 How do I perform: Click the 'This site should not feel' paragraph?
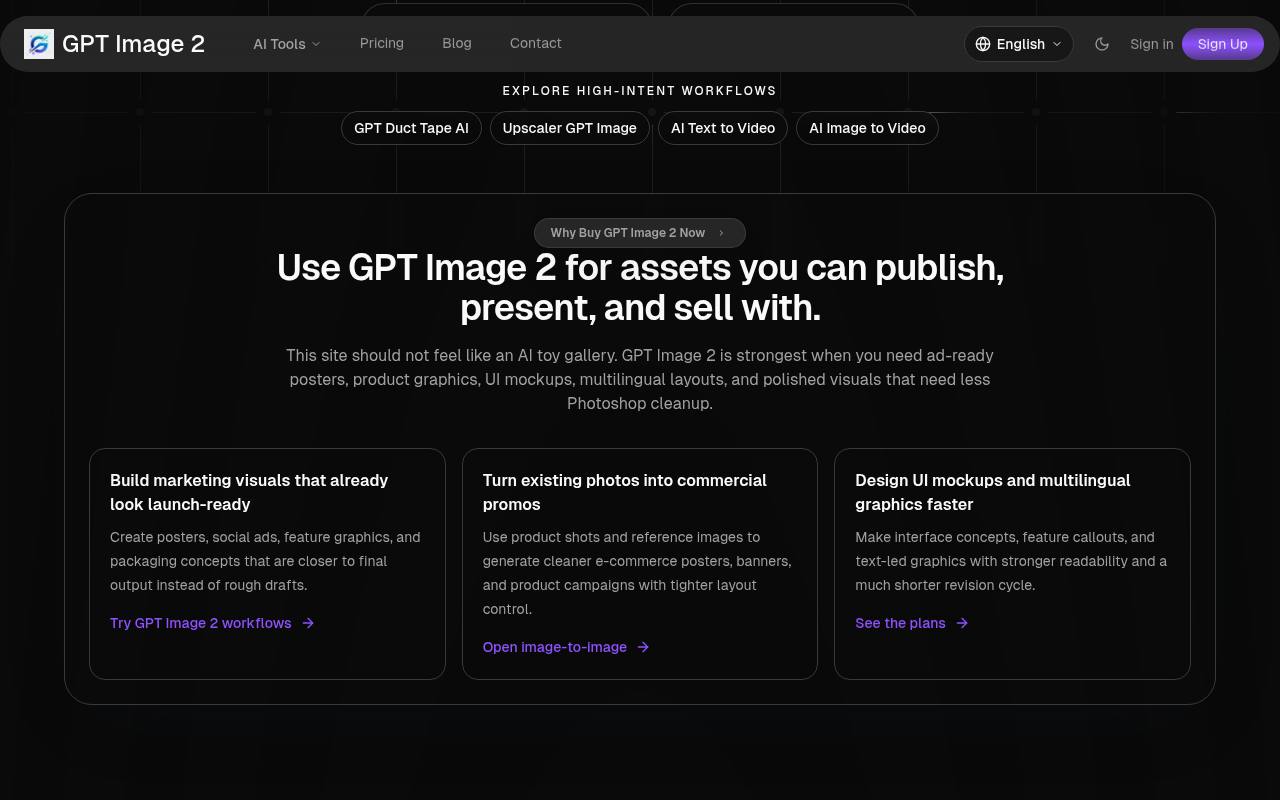coord(640,379)
